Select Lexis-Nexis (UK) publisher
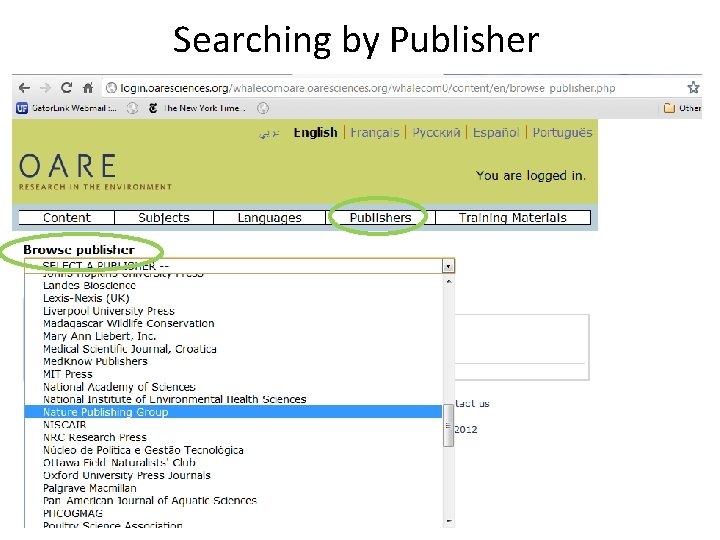This screenshot has width=720, height=540. [233, 298]
